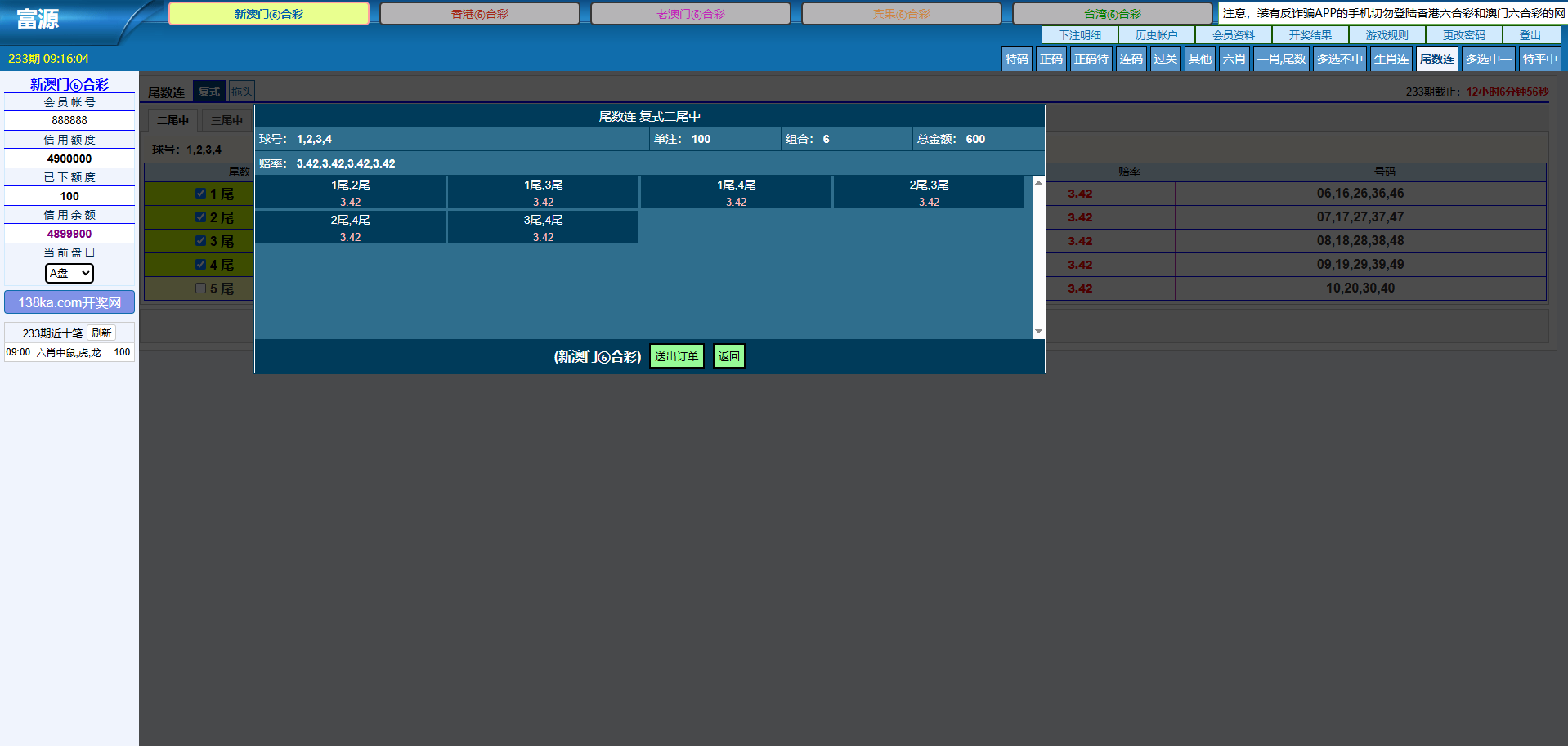Select the 特码 game type
Image resolution: width=1568 pixels, height=746 pixels.
point(1017,59)
